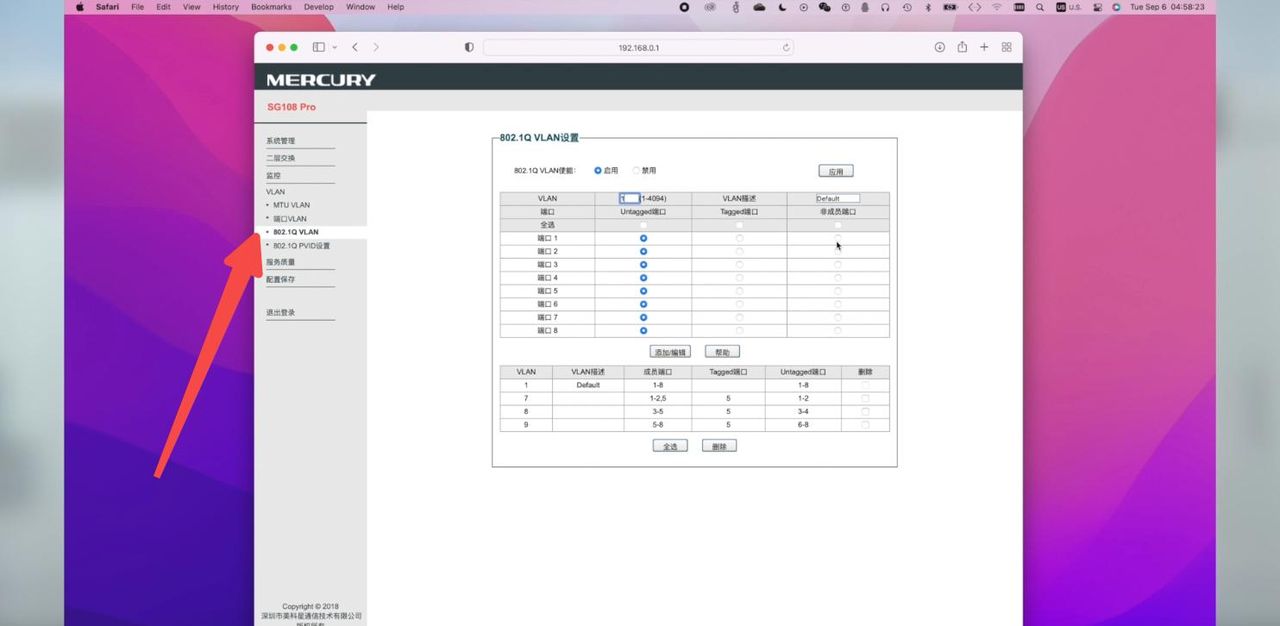Click the code brackets menu bar icon
The width and height of the screenshot is (1280, 626).
click(974, 7)
